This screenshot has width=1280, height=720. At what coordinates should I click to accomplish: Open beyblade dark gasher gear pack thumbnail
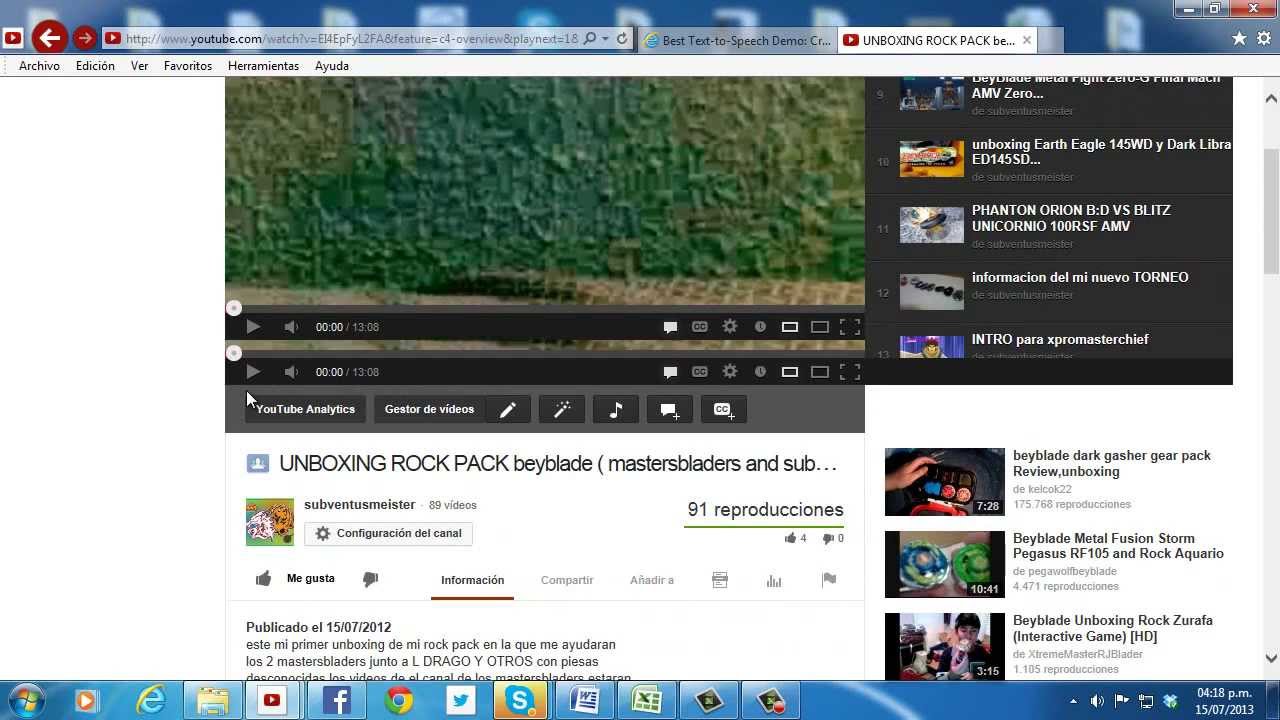tap(944, 481)
